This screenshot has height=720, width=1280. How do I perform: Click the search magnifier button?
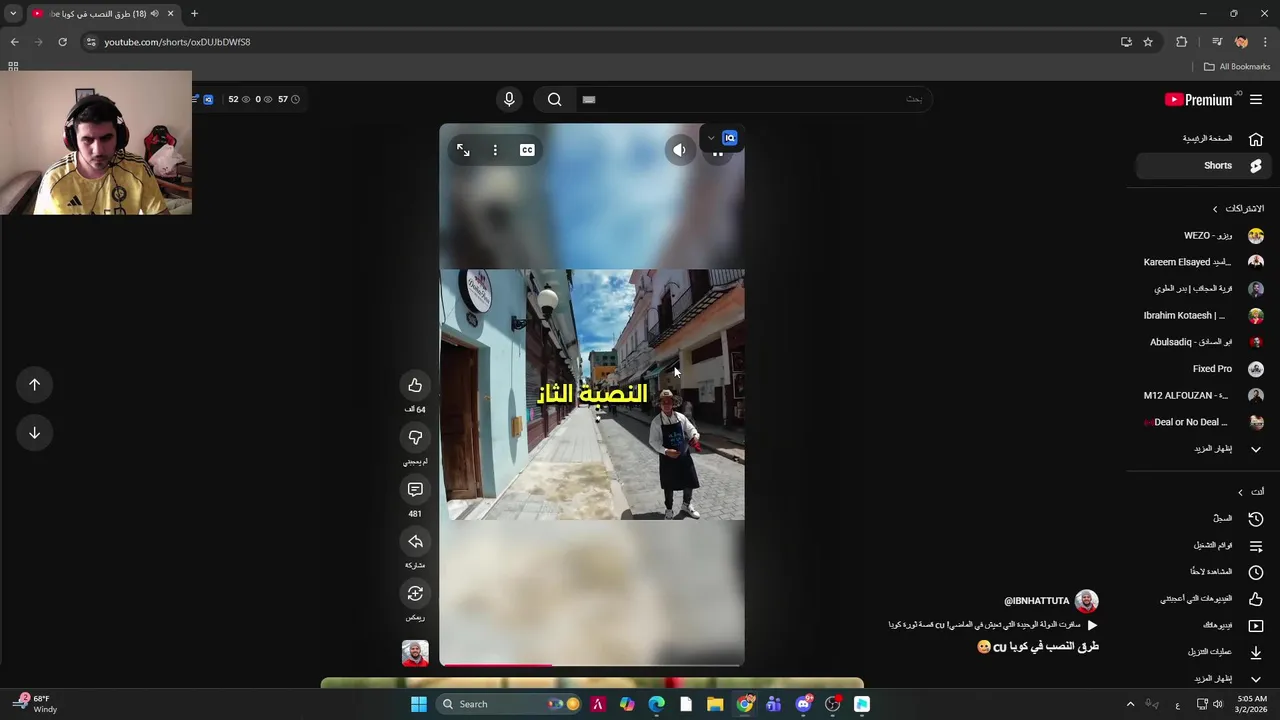click(555, 99)
